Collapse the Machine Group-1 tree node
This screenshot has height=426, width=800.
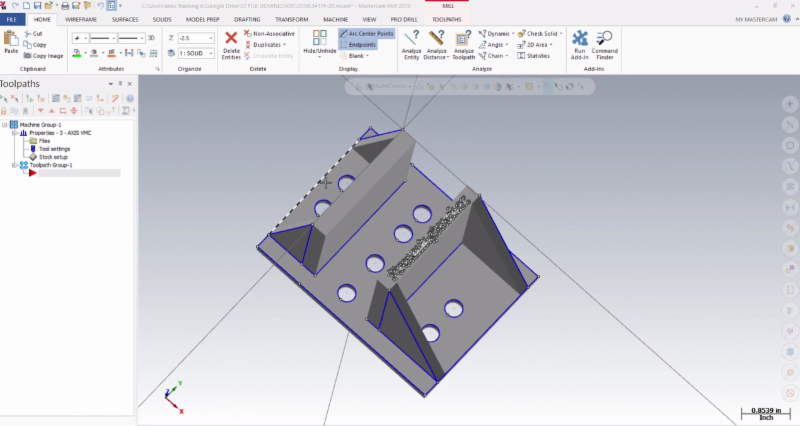5,125
